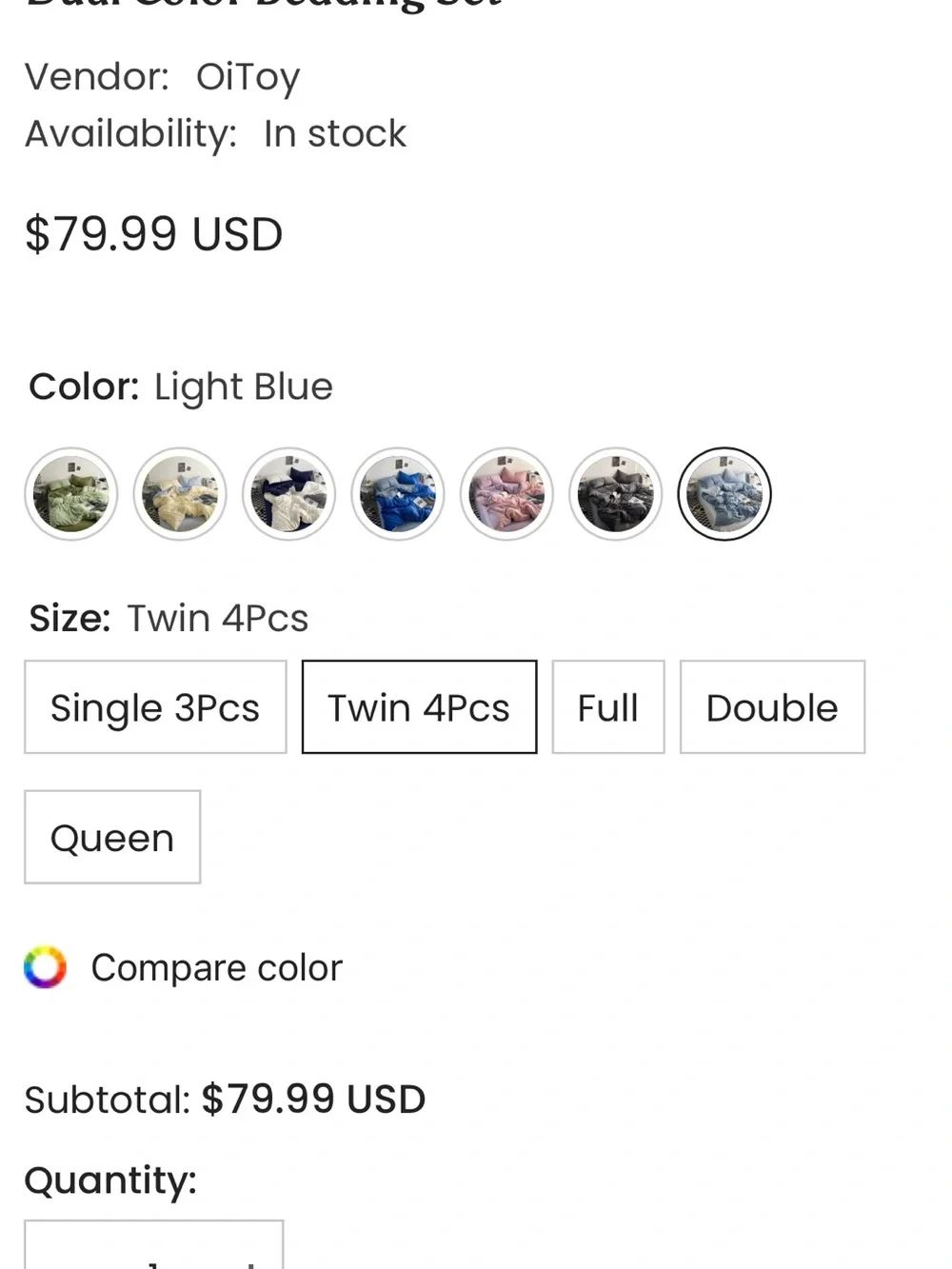Select the Single 3Pcs size option

[x=155, y=707]
